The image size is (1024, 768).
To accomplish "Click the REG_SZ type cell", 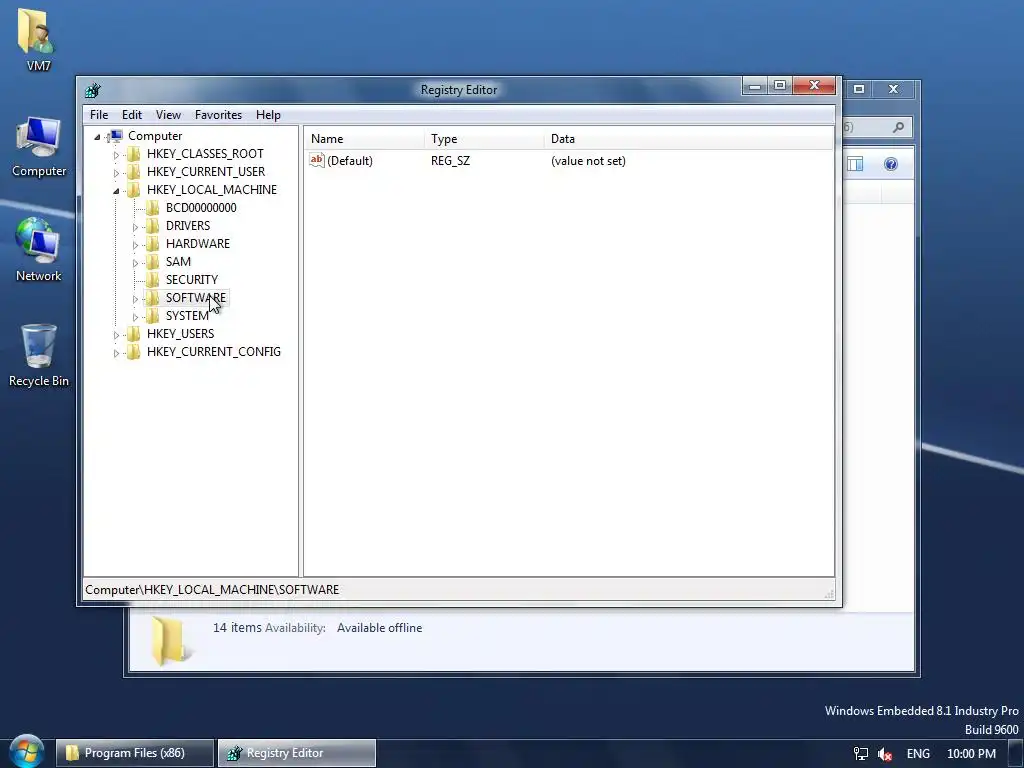I will (x=450, y=161).
